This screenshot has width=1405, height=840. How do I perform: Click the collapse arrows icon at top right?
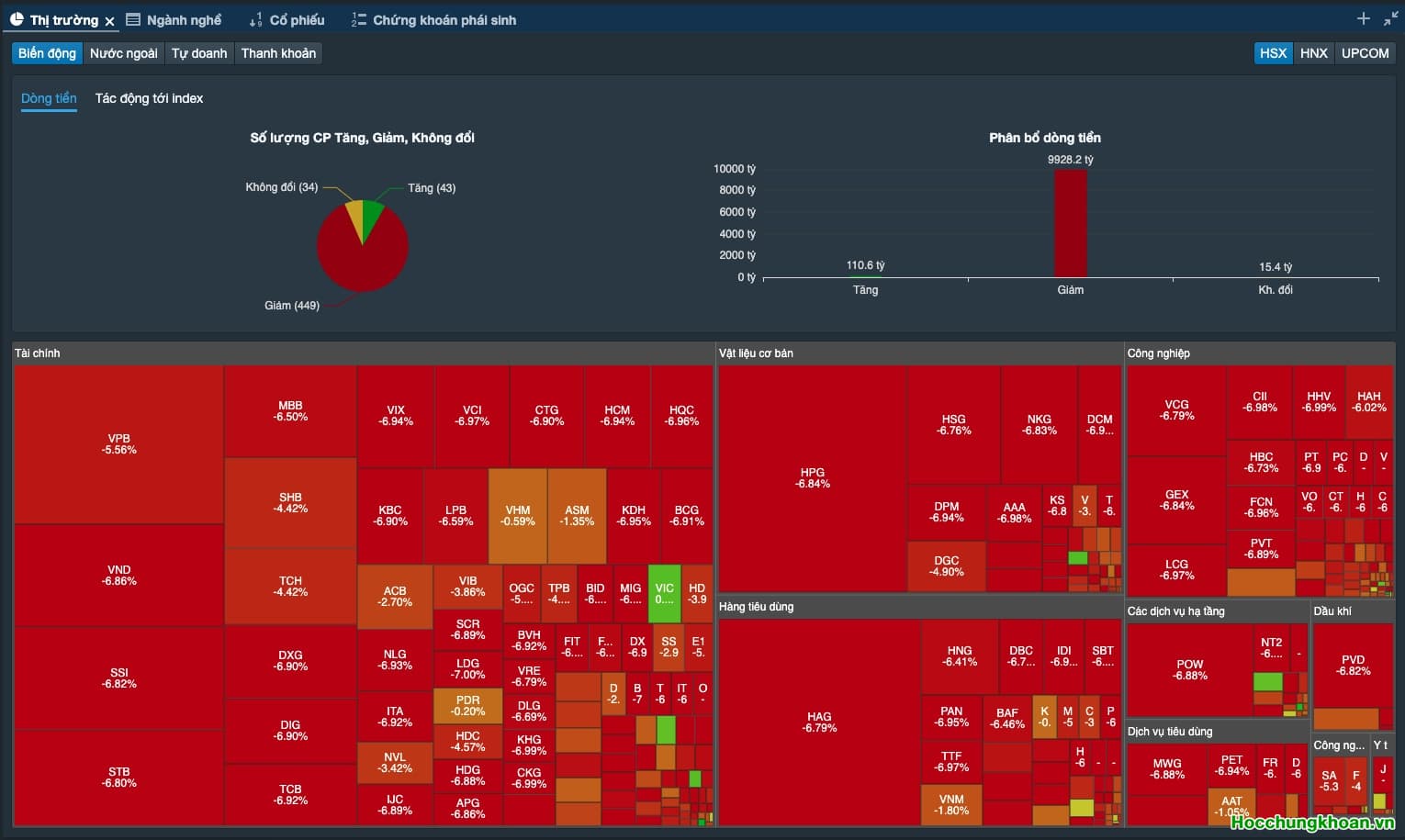click(x=1390, y=18)
